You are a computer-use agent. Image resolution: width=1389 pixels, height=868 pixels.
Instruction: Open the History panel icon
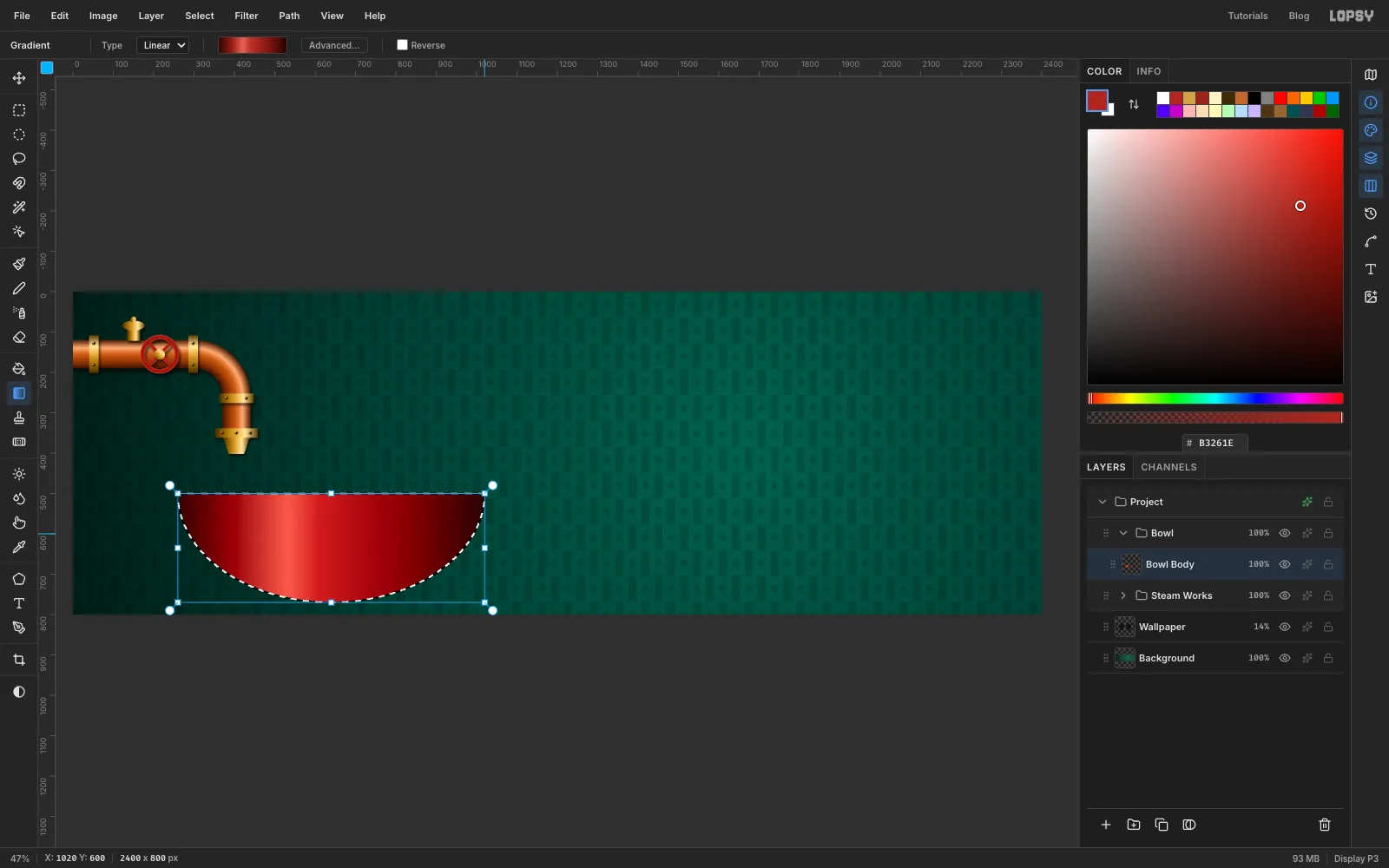pos(1371,214)
